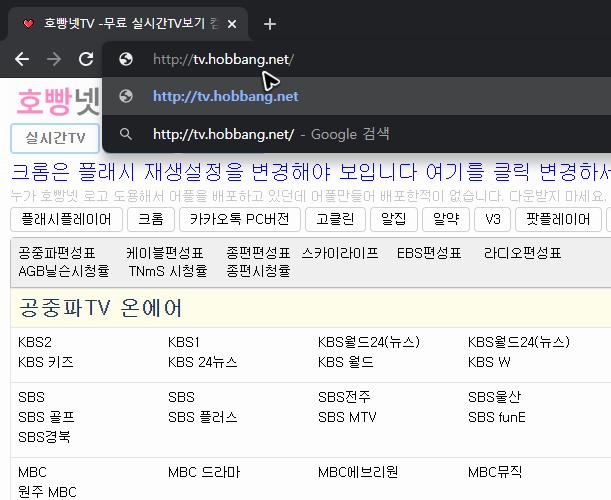Choose the Google 검색 suggestion
The width and height of the screenshot is (611, 500).
(x=357, y=134)
